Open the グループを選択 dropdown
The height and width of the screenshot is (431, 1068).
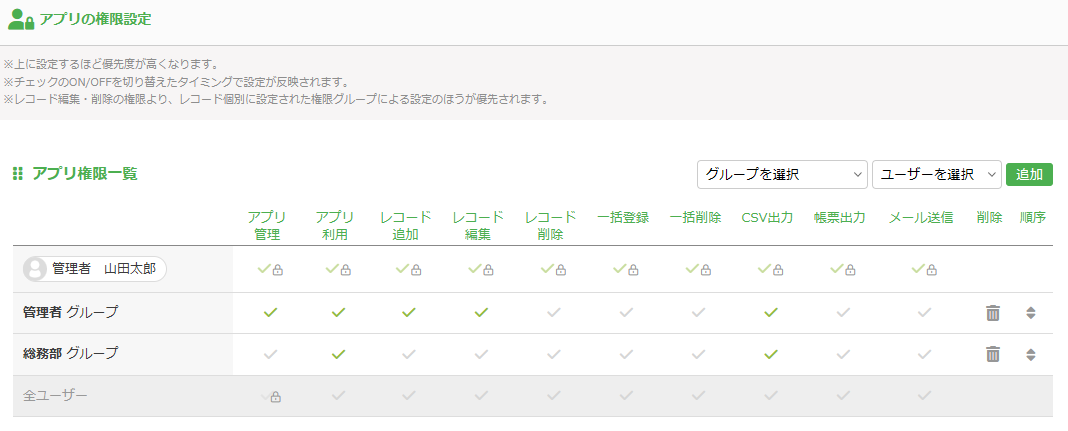tap(782, 174)
